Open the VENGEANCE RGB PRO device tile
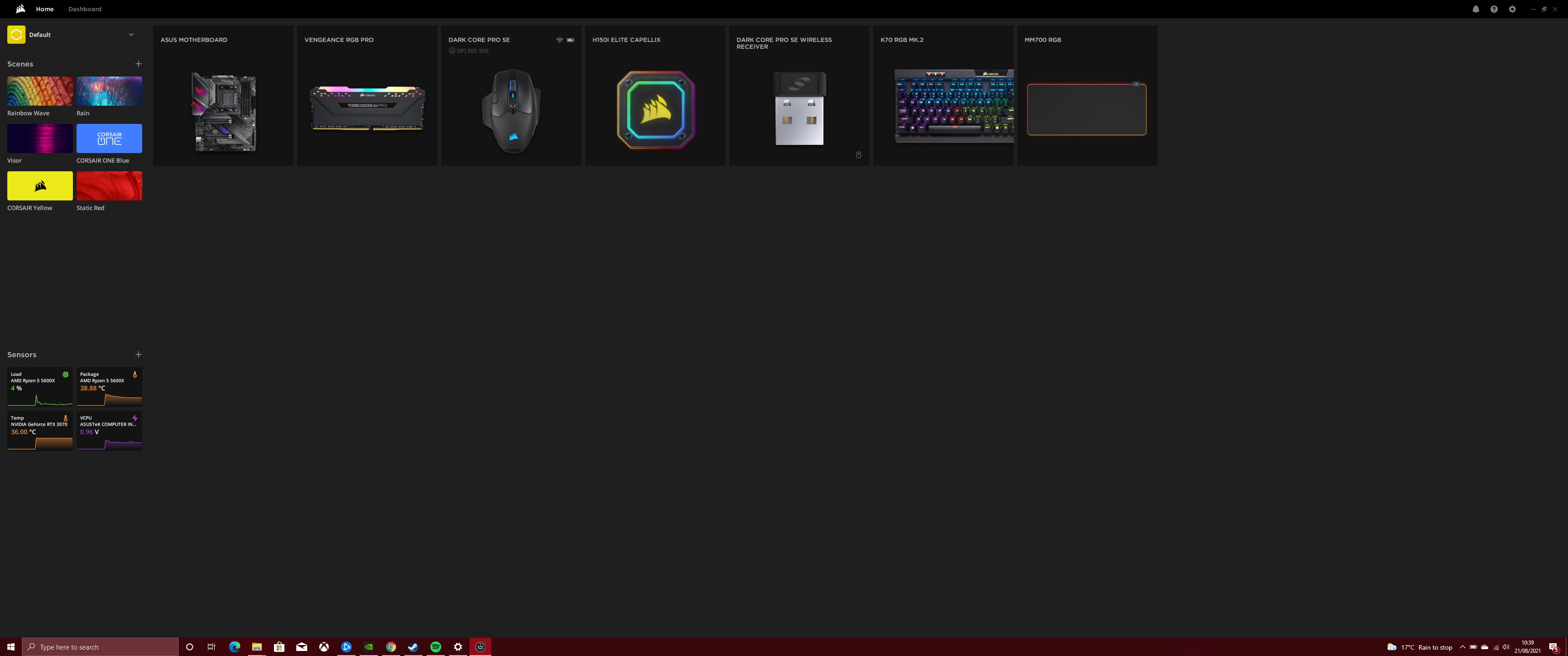 [x=367, y=96]
